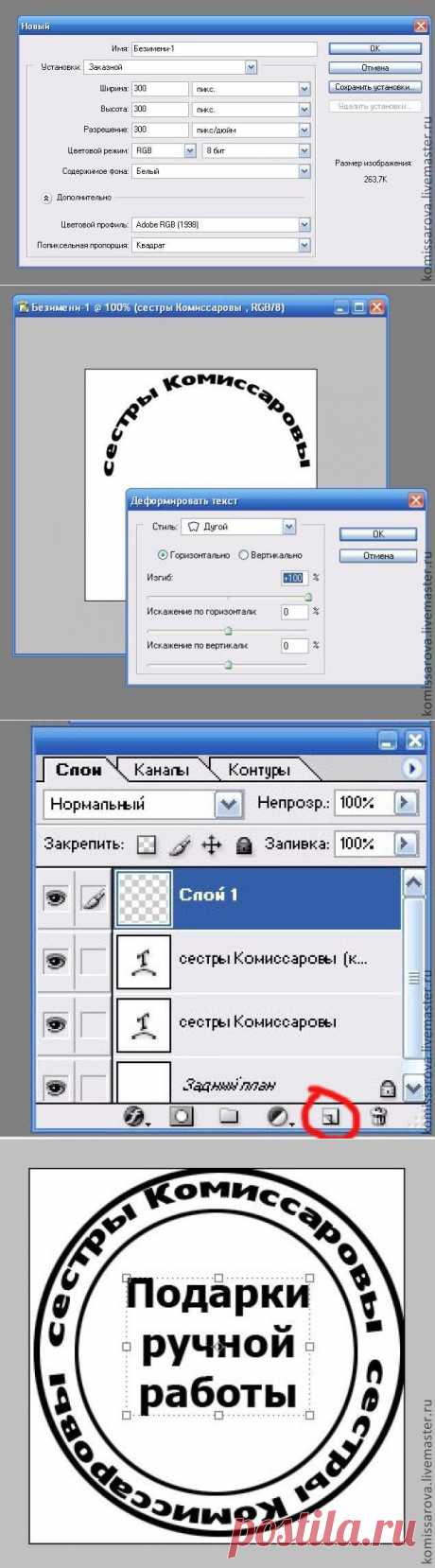Open the Ширина units dropdown
This screenshot has height=1568, width=435.
[304, 88]
